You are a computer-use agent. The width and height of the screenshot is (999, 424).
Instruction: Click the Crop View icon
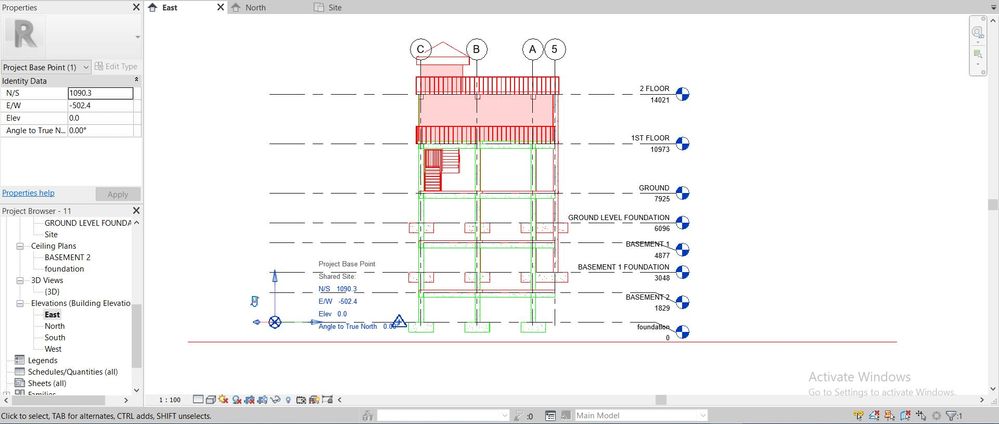249,400
